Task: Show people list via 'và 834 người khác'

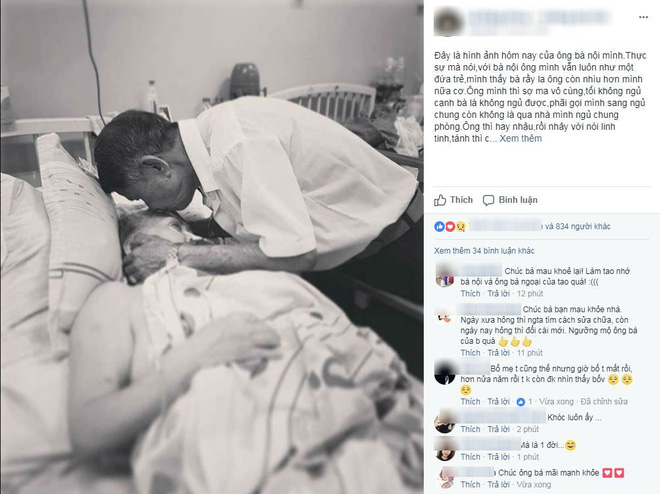Action: tap(578, 226)
